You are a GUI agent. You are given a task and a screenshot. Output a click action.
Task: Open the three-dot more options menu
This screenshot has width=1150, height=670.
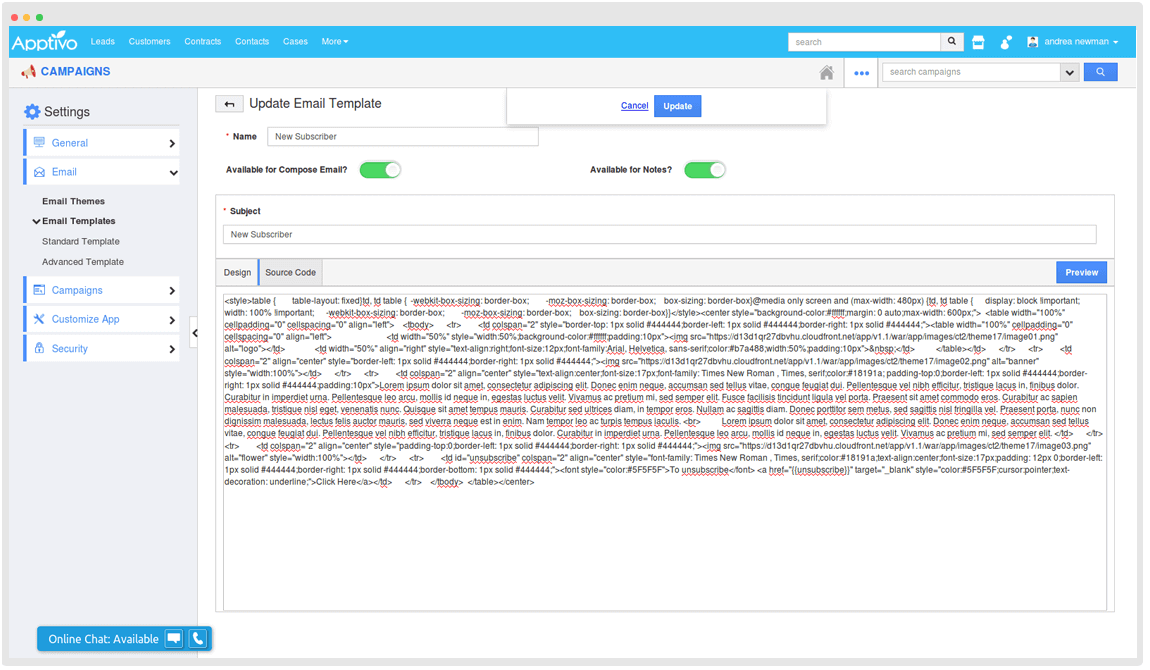point(861,72)
